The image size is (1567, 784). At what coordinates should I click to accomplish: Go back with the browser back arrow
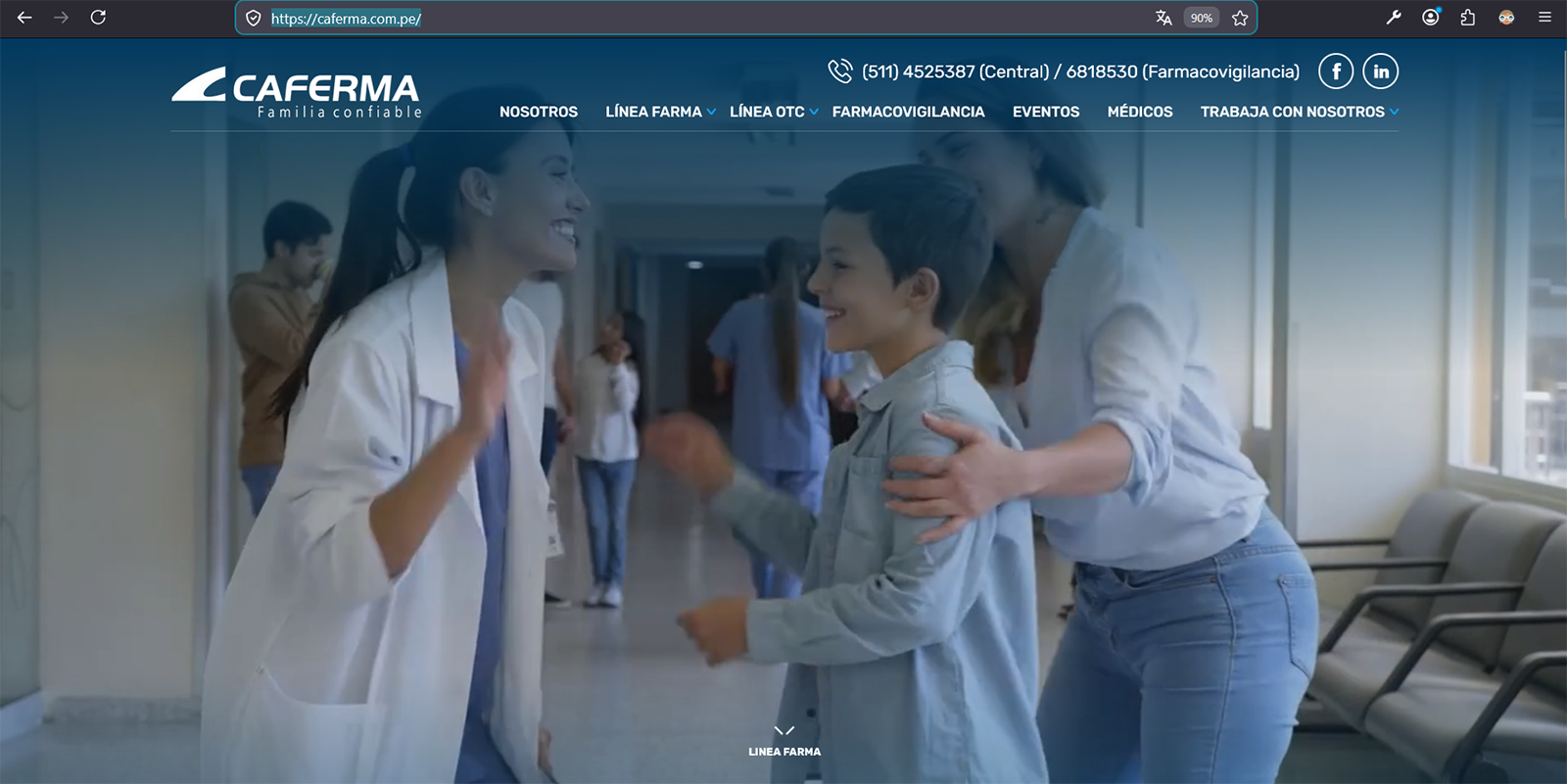click(24, 18)
